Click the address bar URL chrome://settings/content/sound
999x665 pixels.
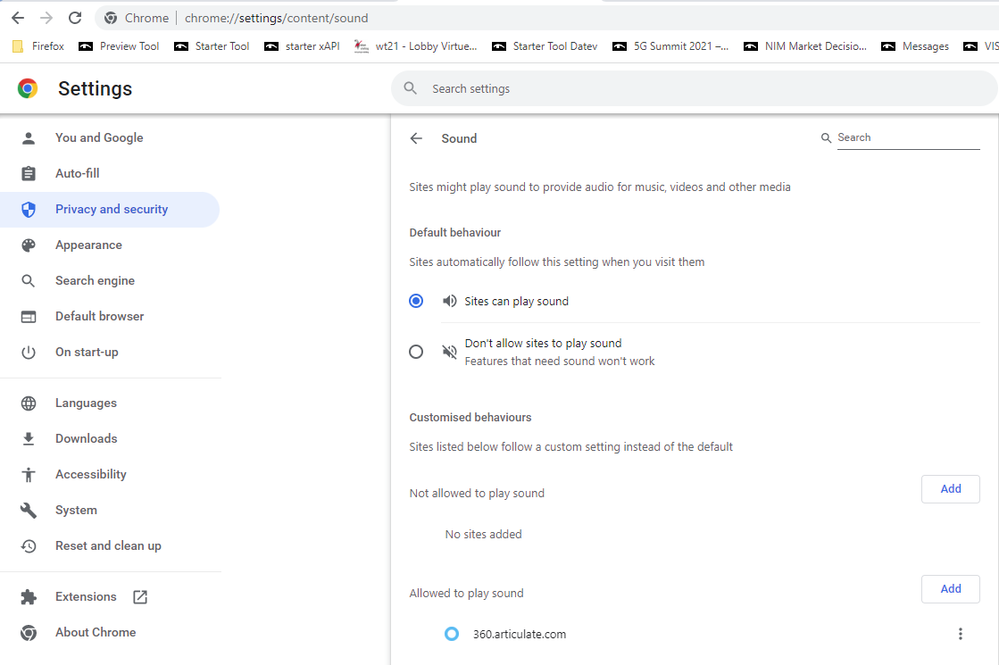(277, 18)
